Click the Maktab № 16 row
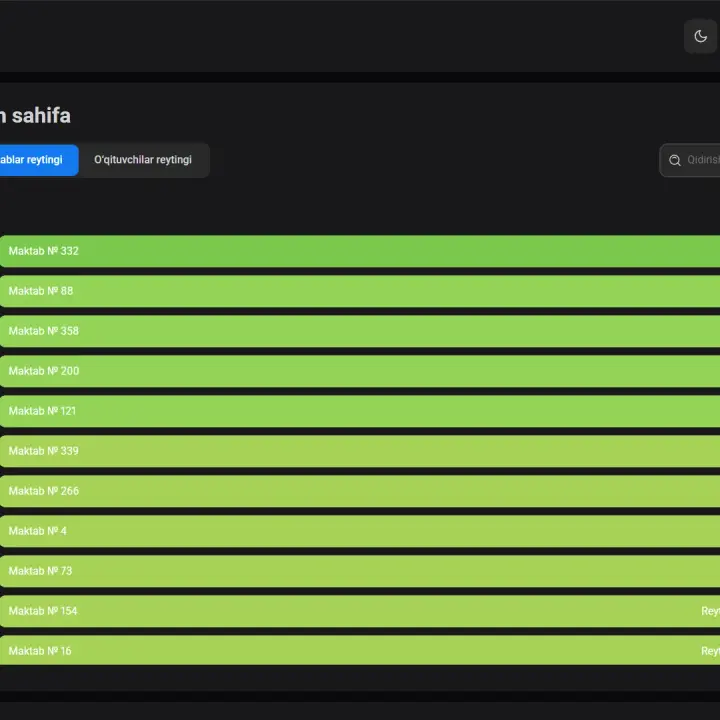 [x=360, y=650]
